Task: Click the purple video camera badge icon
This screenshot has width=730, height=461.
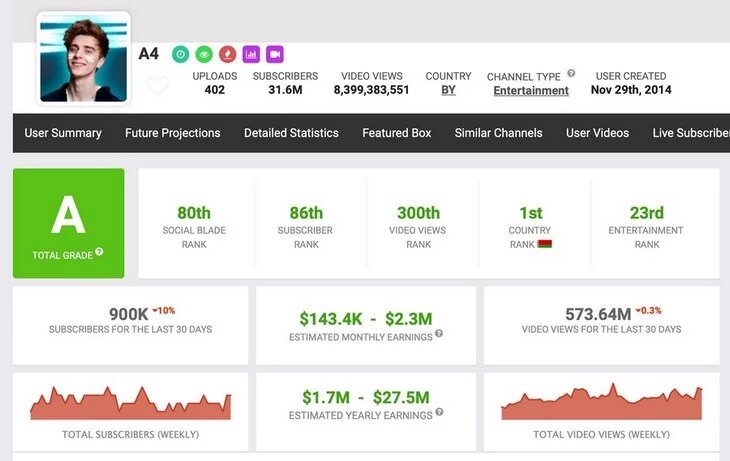Action: [x=275, y=54]
